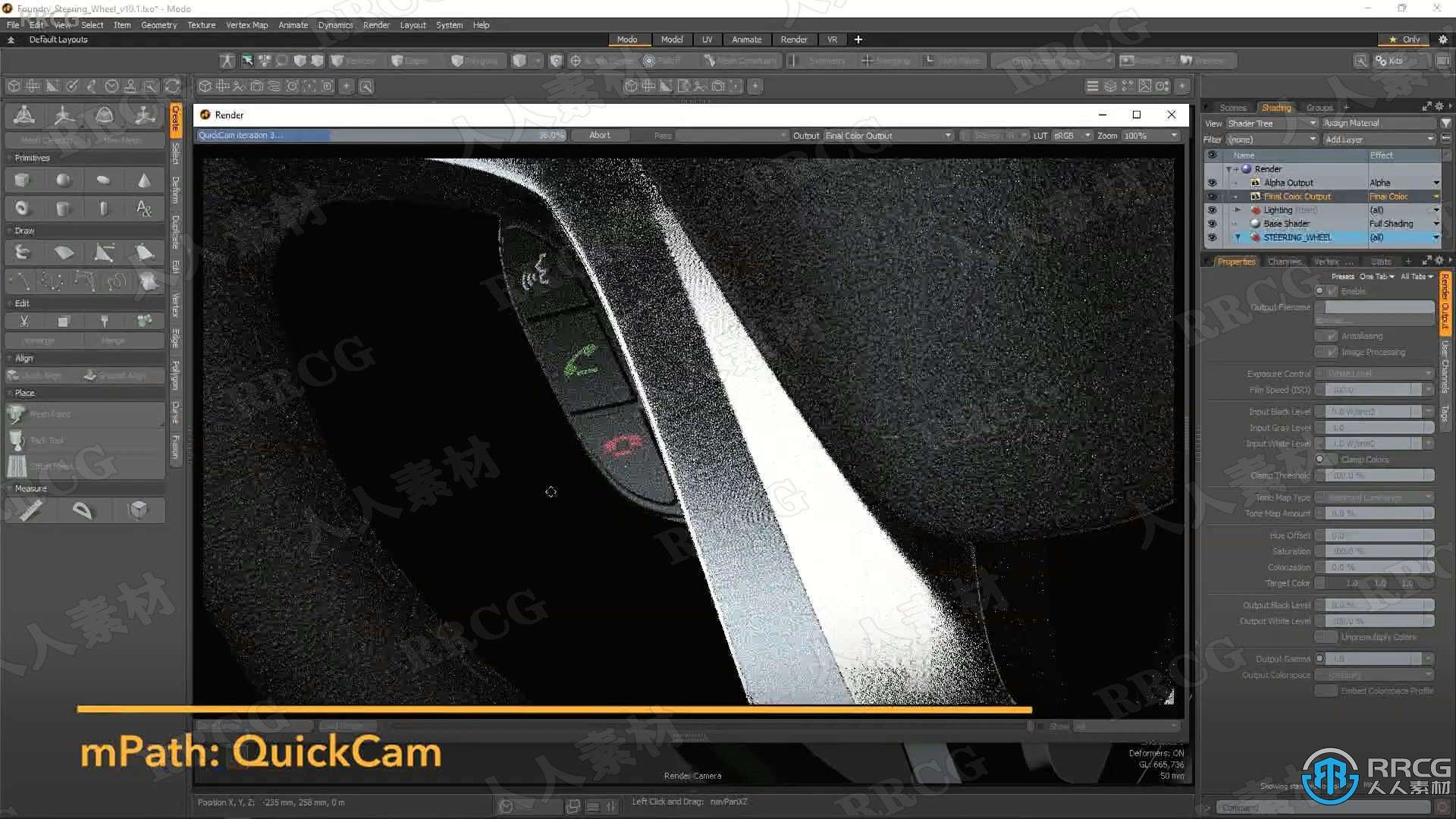
Task: Click the Abort render button
Action: point(598,135)
